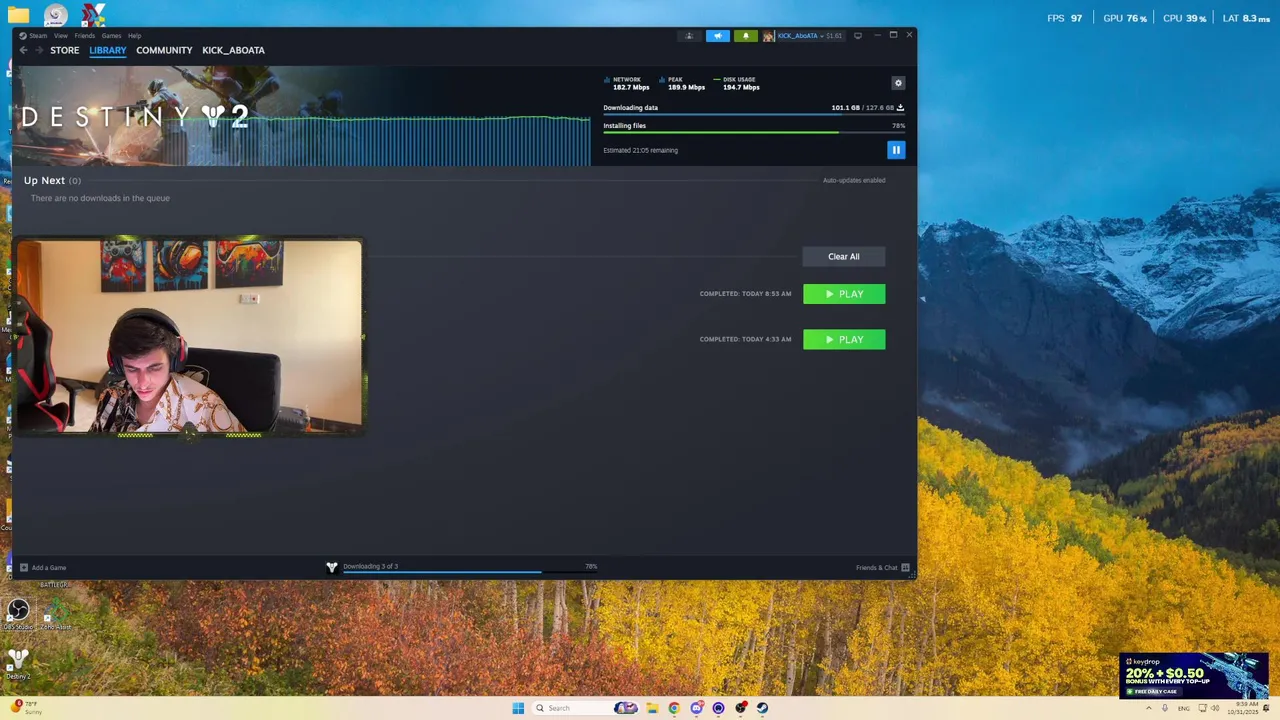Screen dimensions: 1280x720
Task: Click Auto-updates enabled text
Action: (854, 181)
